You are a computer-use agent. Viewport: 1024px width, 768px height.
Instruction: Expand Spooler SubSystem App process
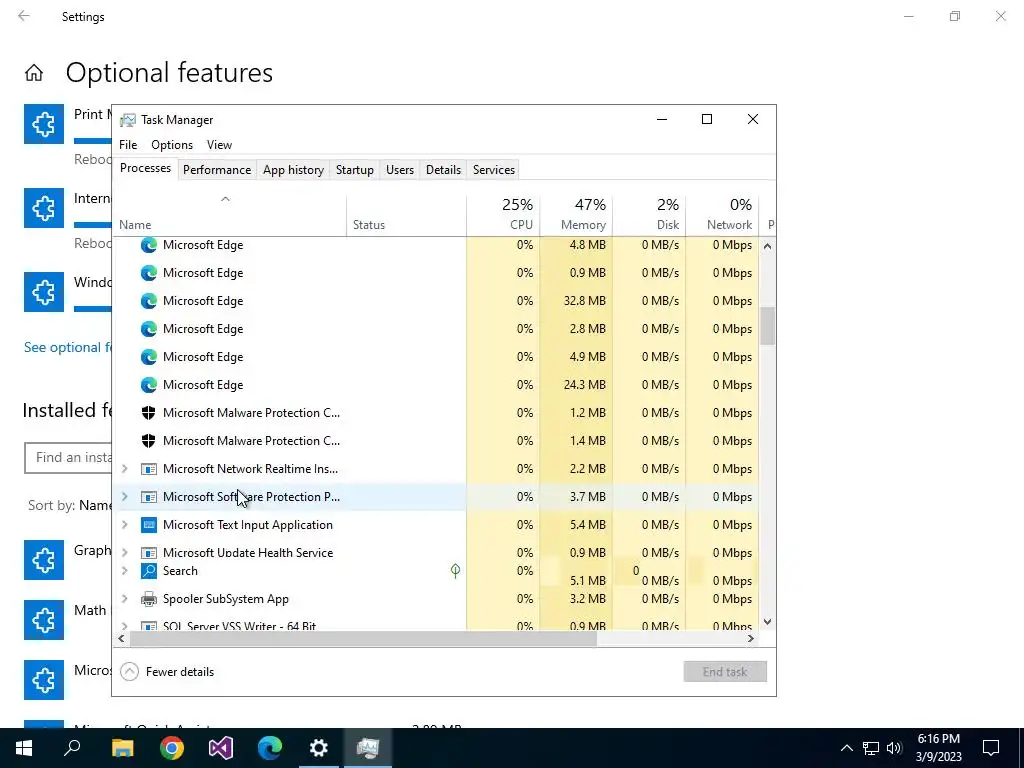click(125, 599)
